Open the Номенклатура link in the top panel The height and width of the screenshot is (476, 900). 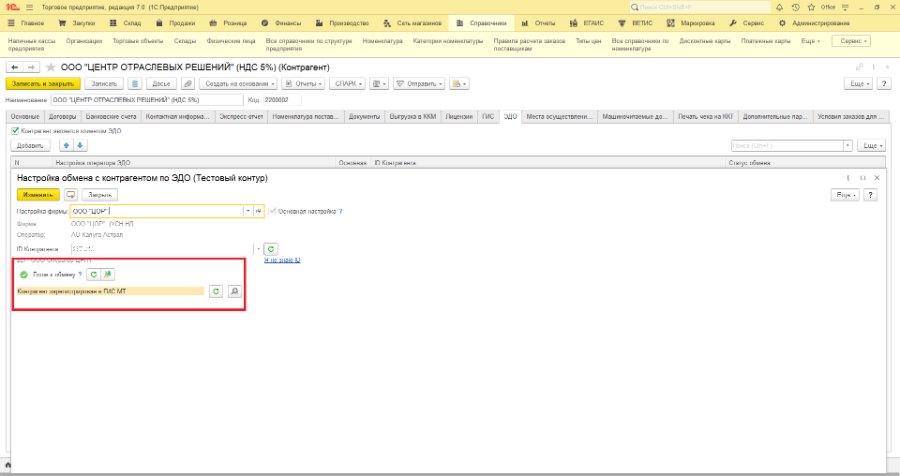tap(382, 41)
